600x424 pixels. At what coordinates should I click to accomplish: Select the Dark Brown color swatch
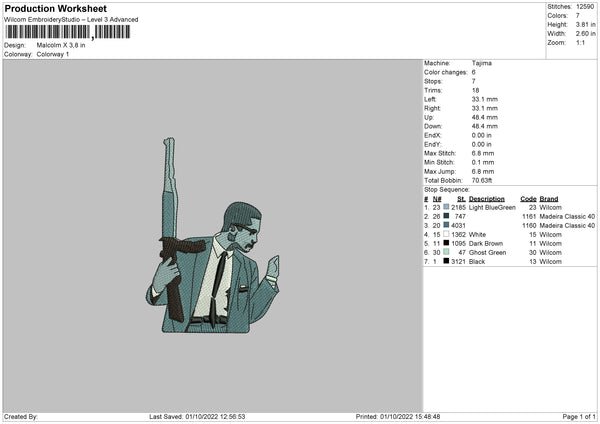[x=446, y=243]
